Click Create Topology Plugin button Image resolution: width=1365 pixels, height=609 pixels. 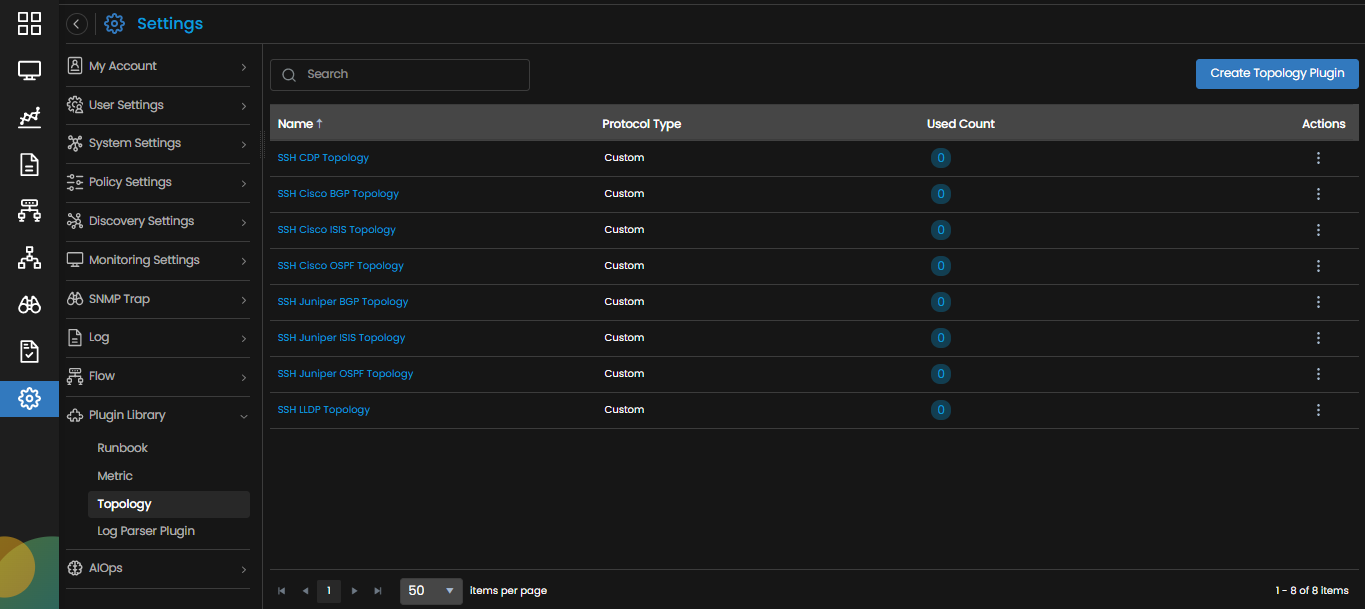pos(1277,73)
